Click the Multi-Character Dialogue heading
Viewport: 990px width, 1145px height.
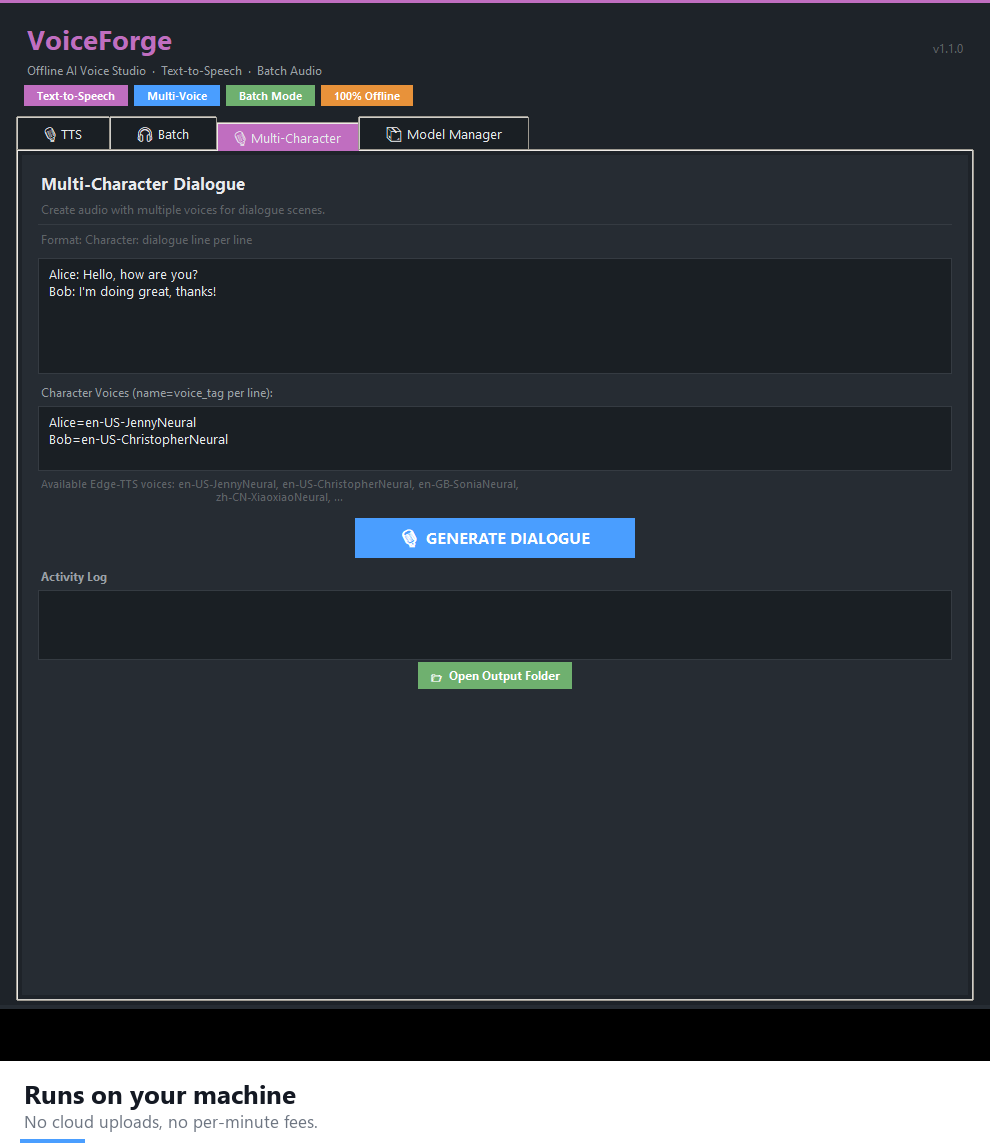[143, 184]
